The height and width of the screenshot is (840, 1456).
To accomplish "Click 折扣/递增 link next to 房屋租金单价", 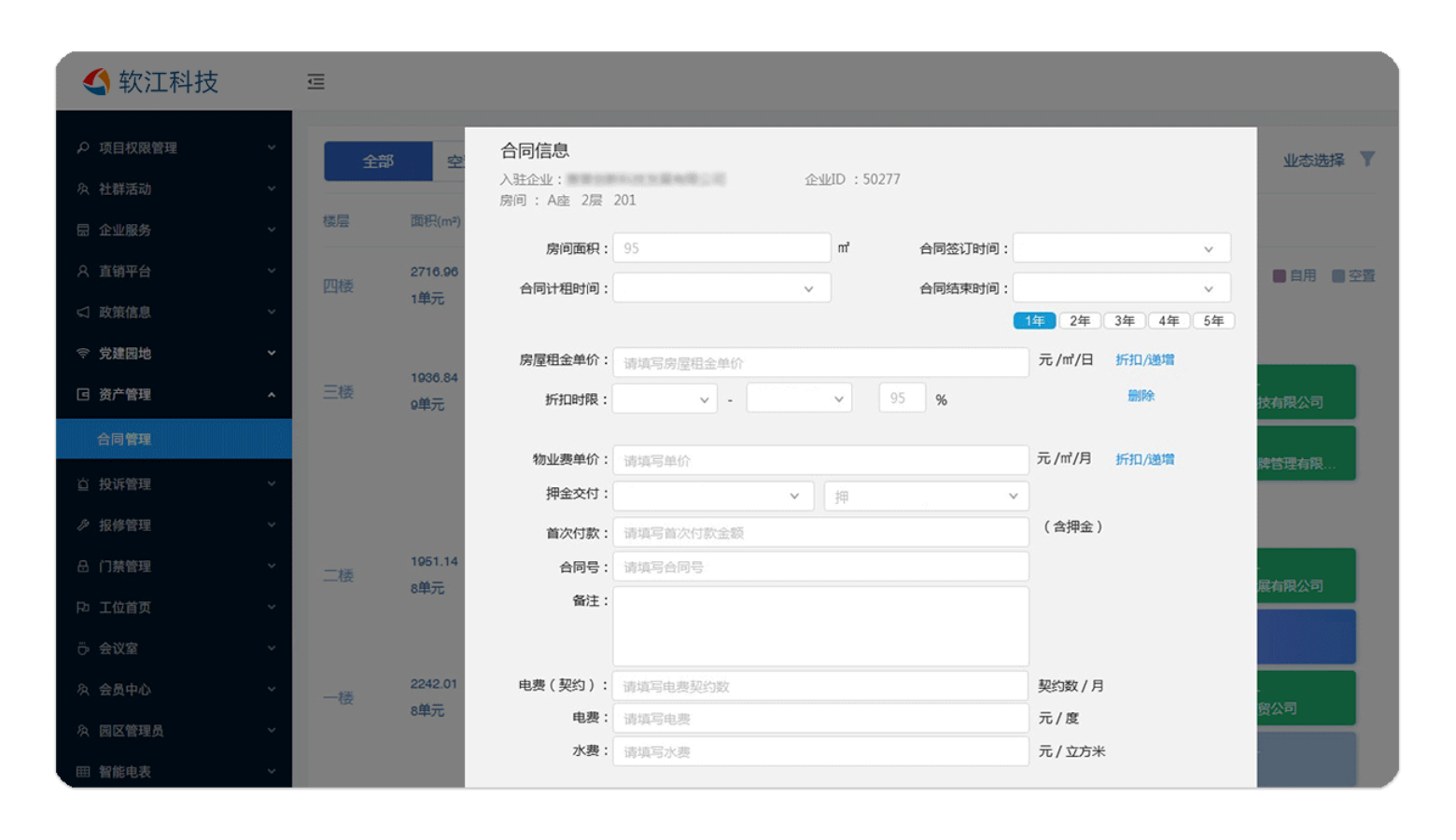I will pyautogui.click(x=1144, y=360).
